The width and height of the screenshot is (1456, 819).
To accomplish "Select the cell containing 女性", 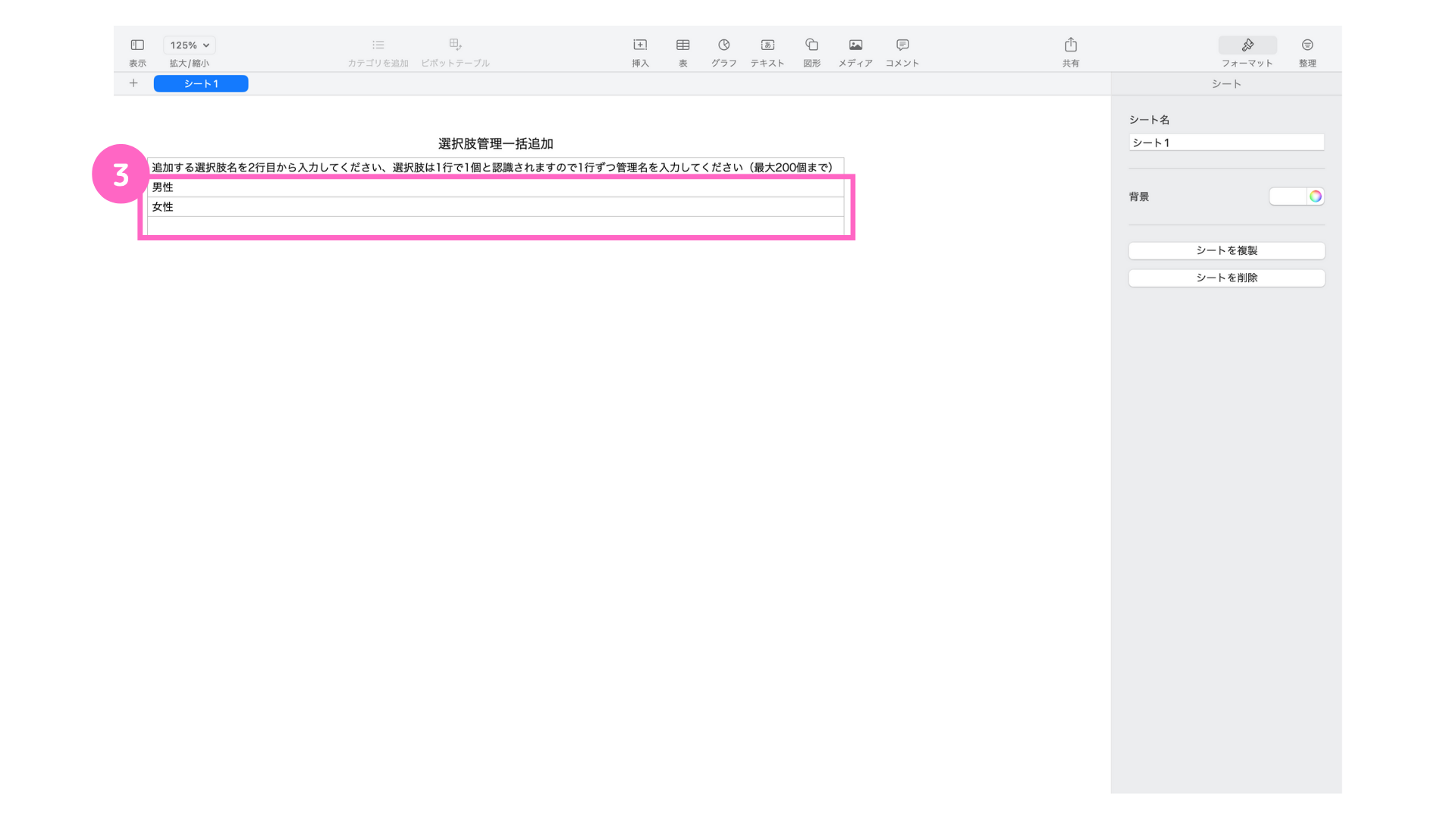I will (494, 206).
